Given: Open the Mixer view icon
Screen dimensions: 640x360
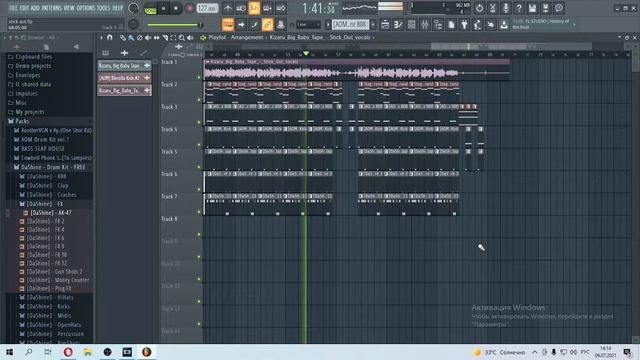Looking at the screenshot, I should pyautogui.click(x=424, y=25).
